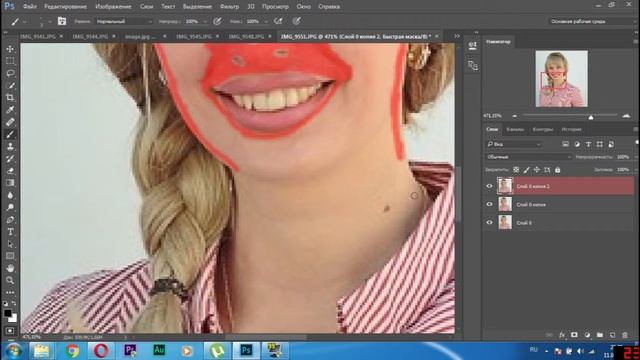Enable airbrush mode in options bar
The width and height of the screenshot is (640, 360).
click(x=278, y=21)
